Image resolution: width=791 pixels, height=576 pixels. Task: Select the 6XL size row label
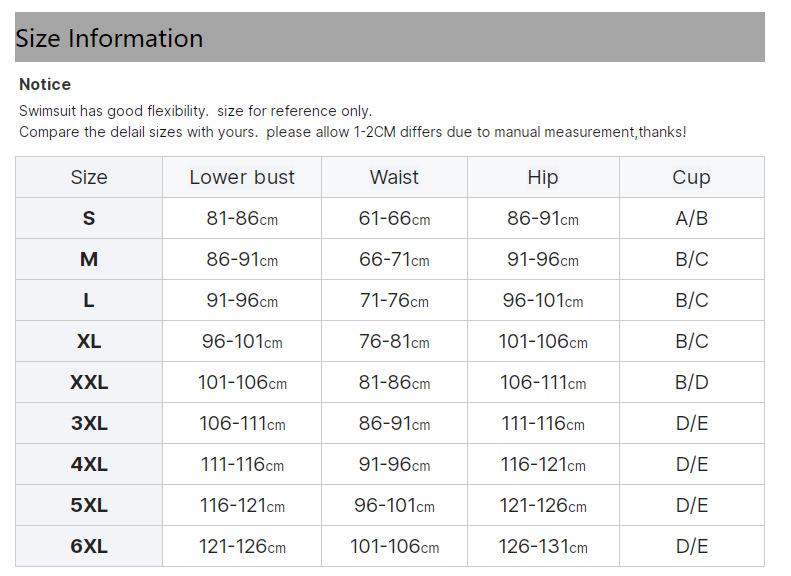tap(89, 547)
